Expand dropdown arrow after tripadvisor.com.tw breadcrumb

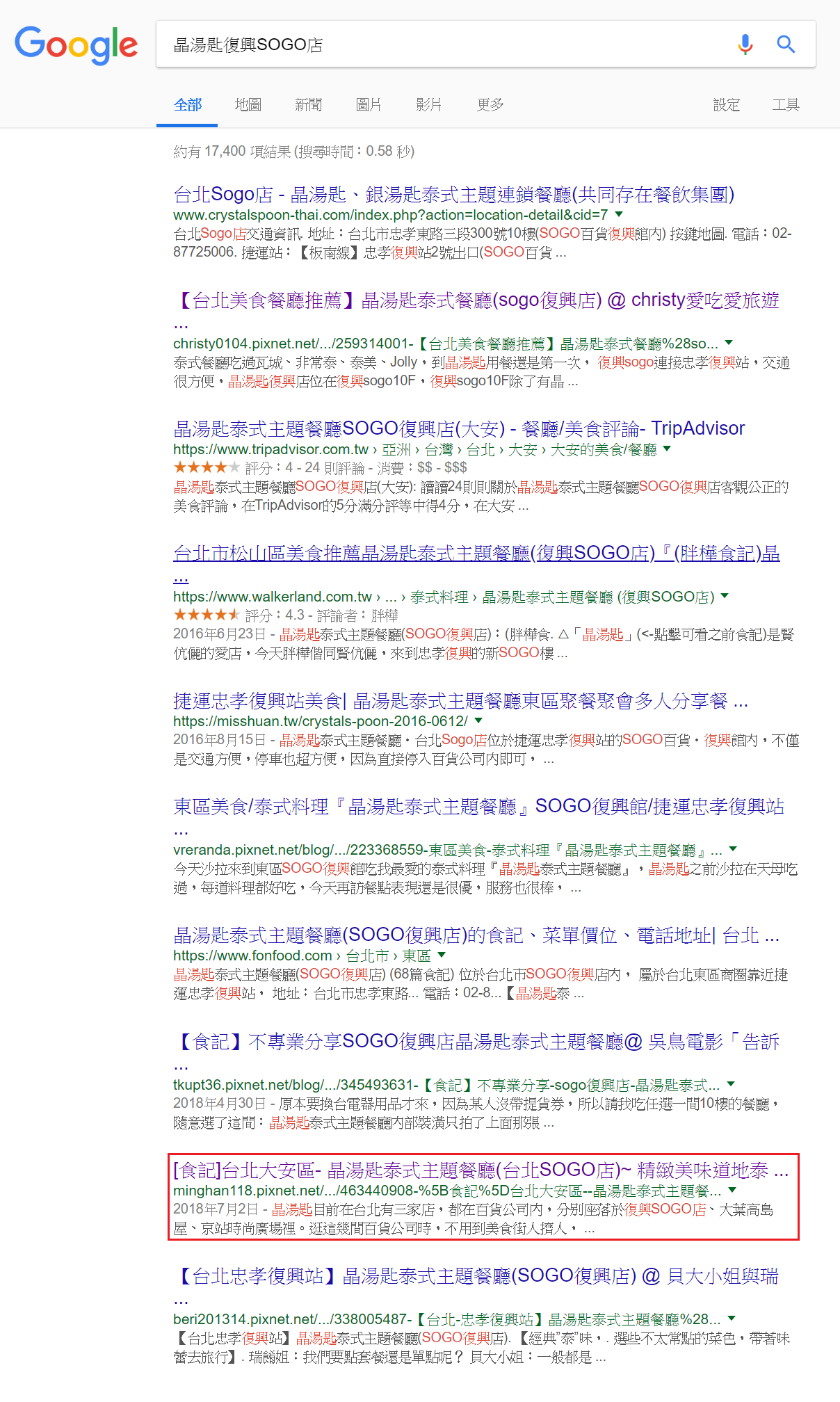[667, 449]
